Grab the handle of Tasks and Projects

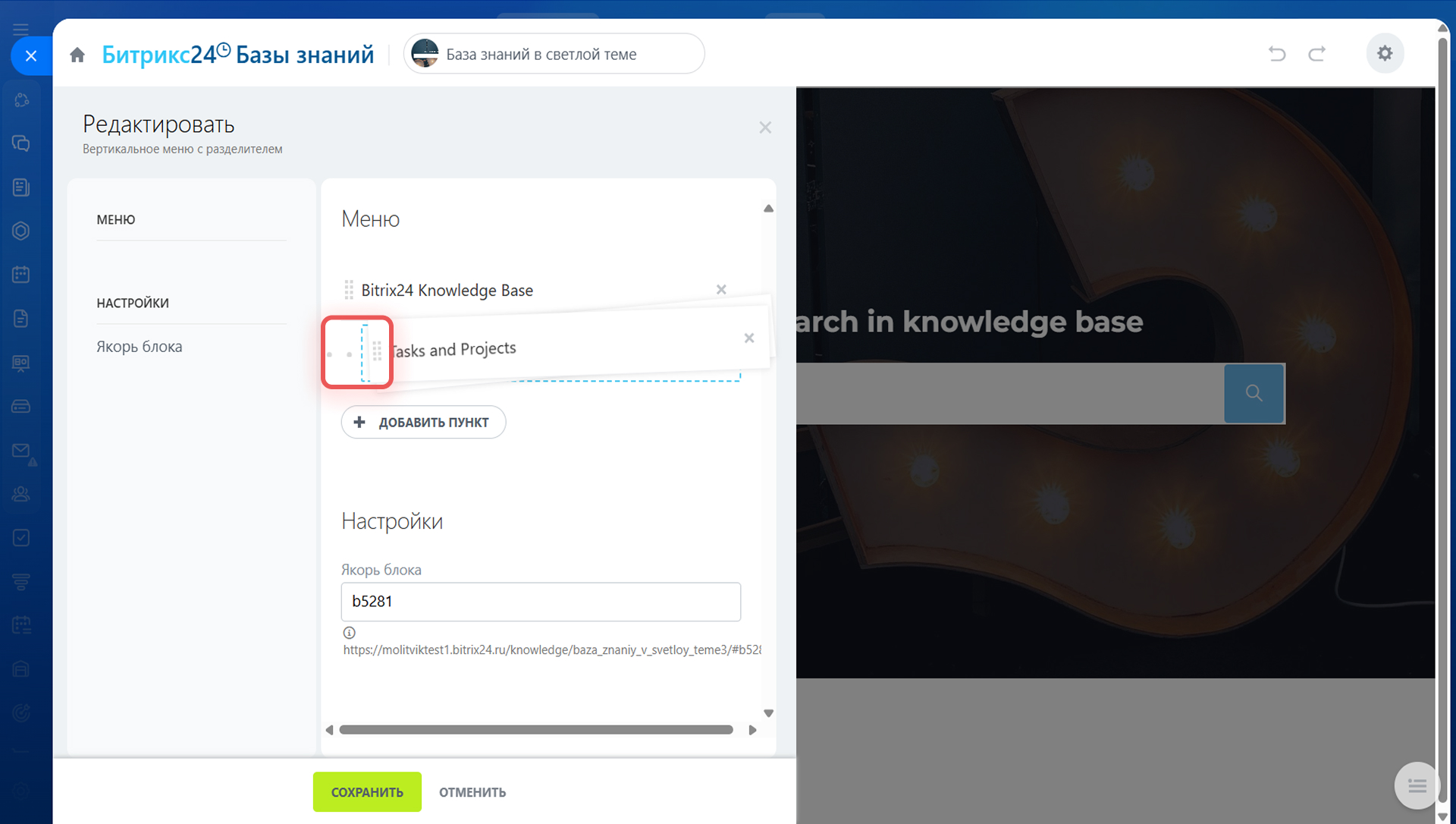(377, 351)
